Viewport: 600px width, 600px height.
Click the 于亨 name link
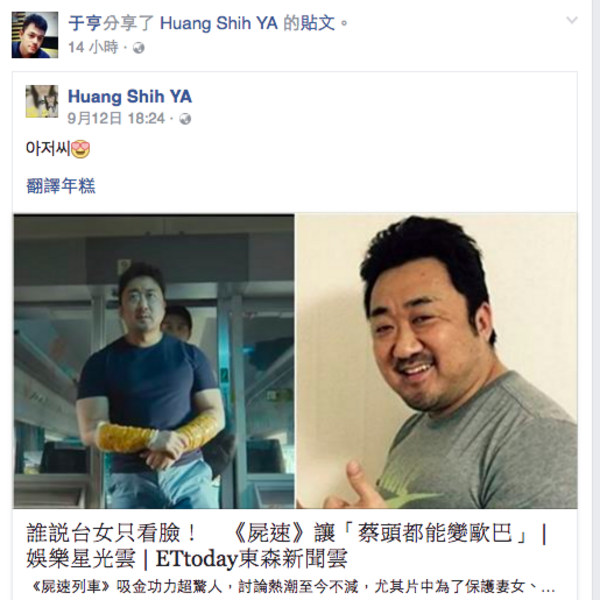click(x=85, y=23)
